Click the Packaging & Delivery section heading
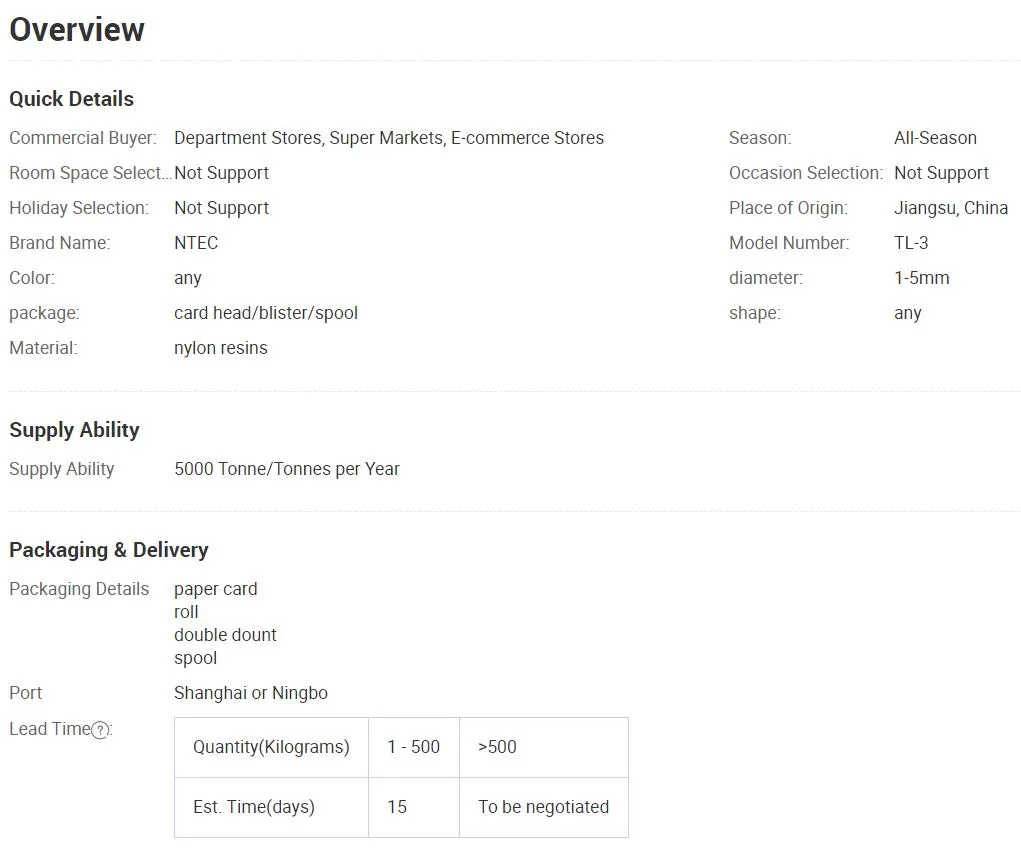Image resolution: width=1021 pixels, height=850 pixels. pyautogui.click(x=108, y=550)
